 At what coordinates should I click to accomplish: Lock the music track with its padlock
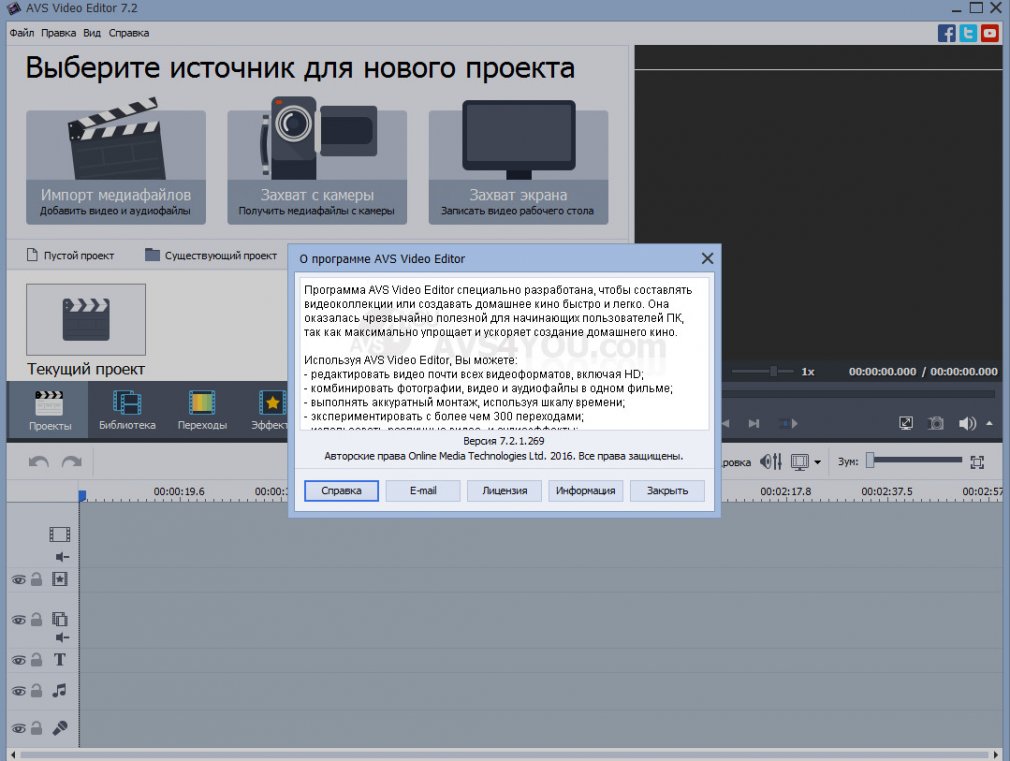click(37, 691)
